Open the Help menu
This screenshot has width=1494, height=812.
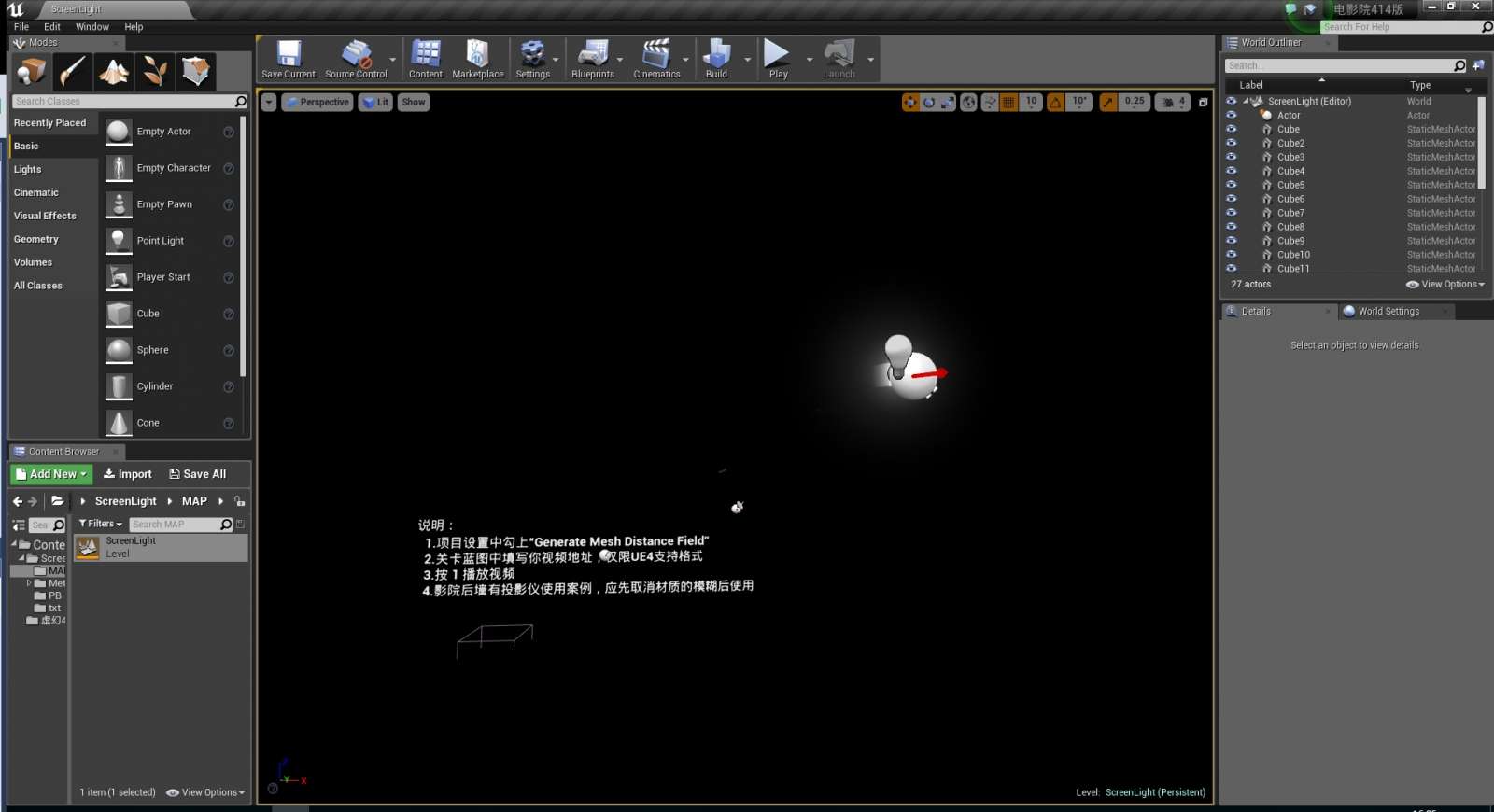(134, 27)
